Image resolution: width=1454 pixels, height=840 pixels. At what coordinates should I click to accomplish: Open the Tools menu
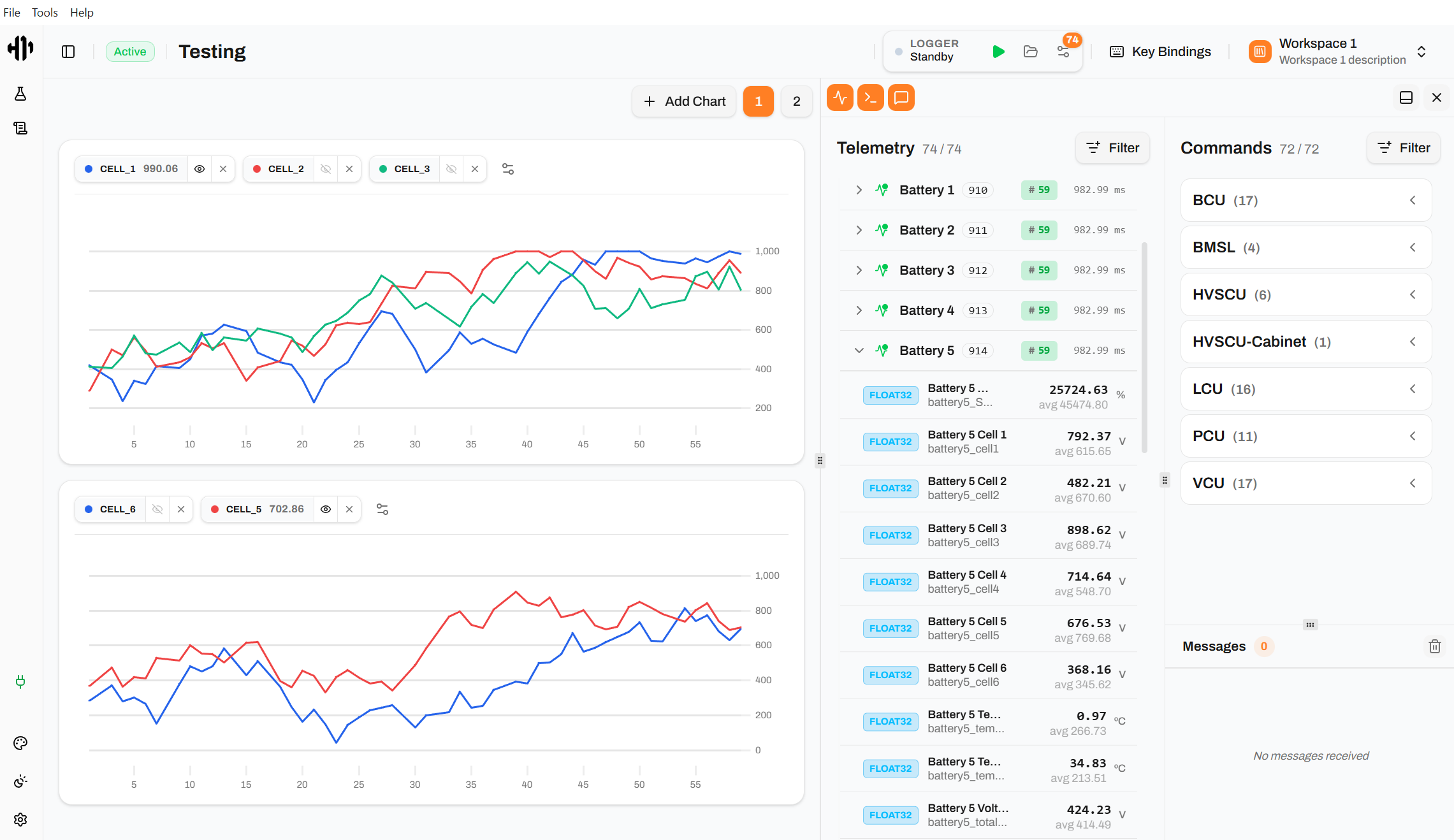(45, 12)
